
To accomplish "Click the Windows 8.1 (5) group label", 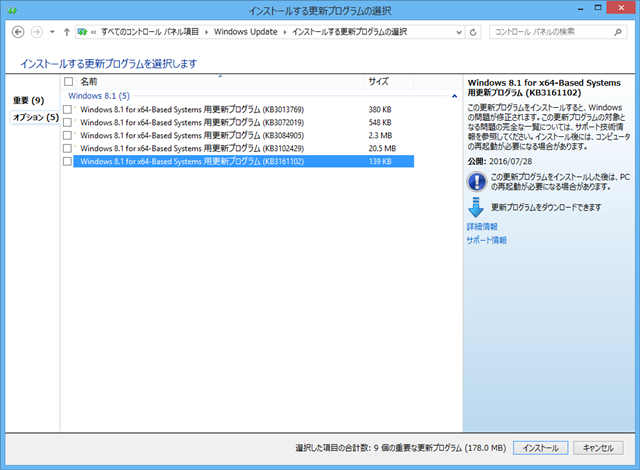I will tap(99, 96).
